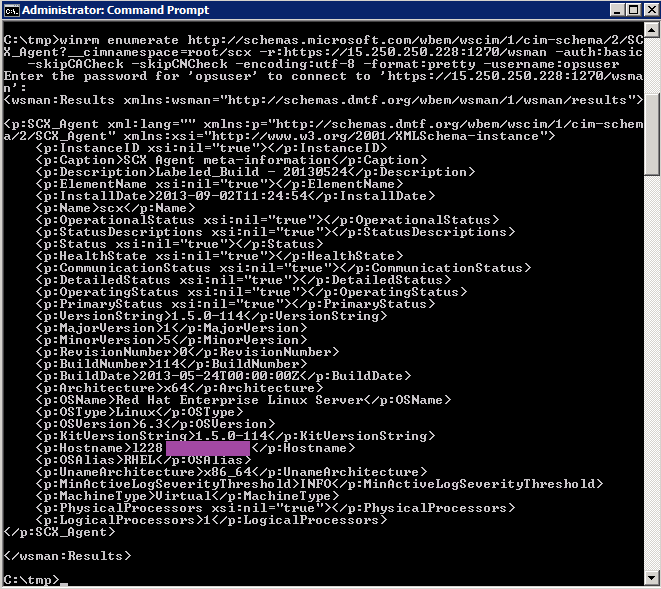Click the Hostname line starting 'l228'
The height and width of the screenshot is (589, 661).
(195, 448)
